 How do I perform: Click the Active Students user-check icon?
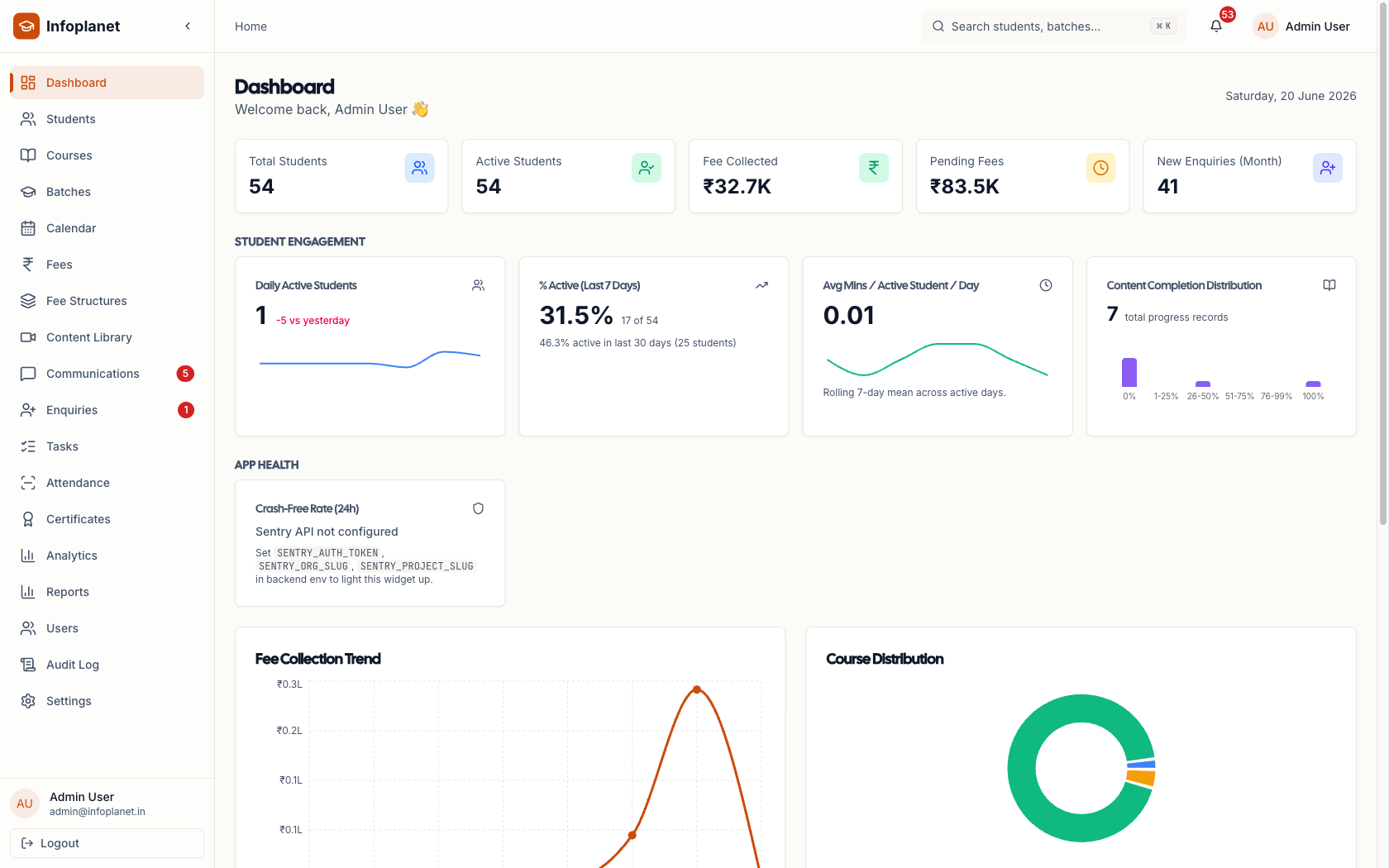point(647,168)
